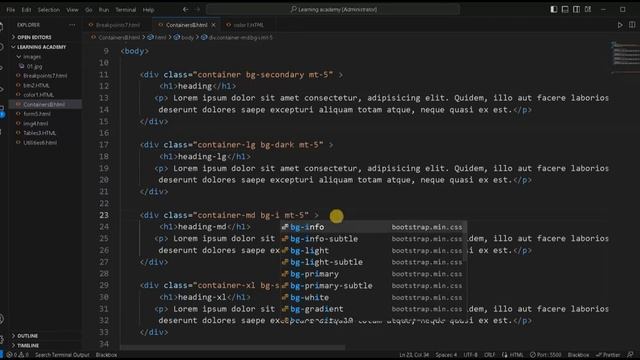Open Breakpoints7.html in the explorer
Image resolution: width=640 pixels, height=360 pixels.
click(45, 76)
